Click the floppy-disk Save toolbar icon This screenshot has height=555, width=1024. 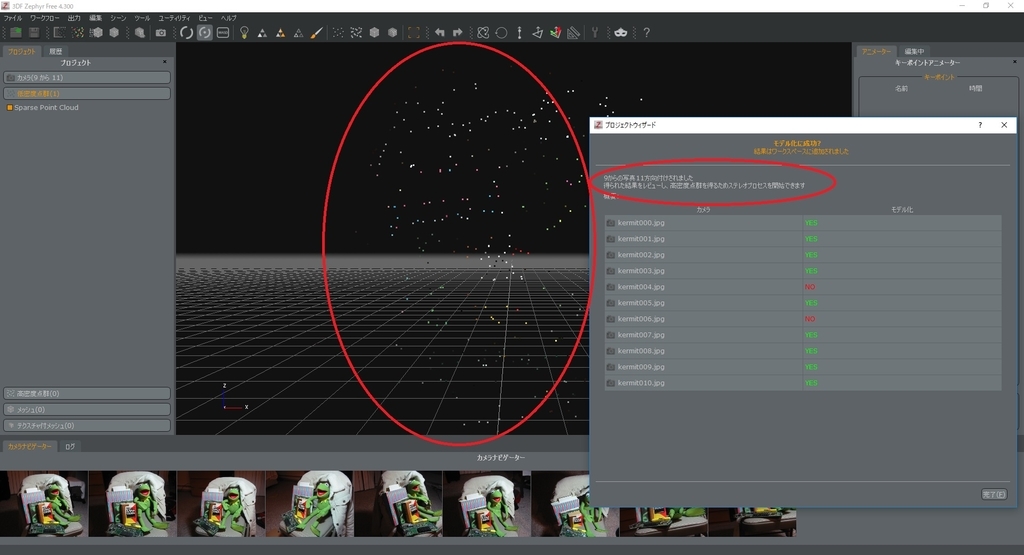tap(34, 32)
